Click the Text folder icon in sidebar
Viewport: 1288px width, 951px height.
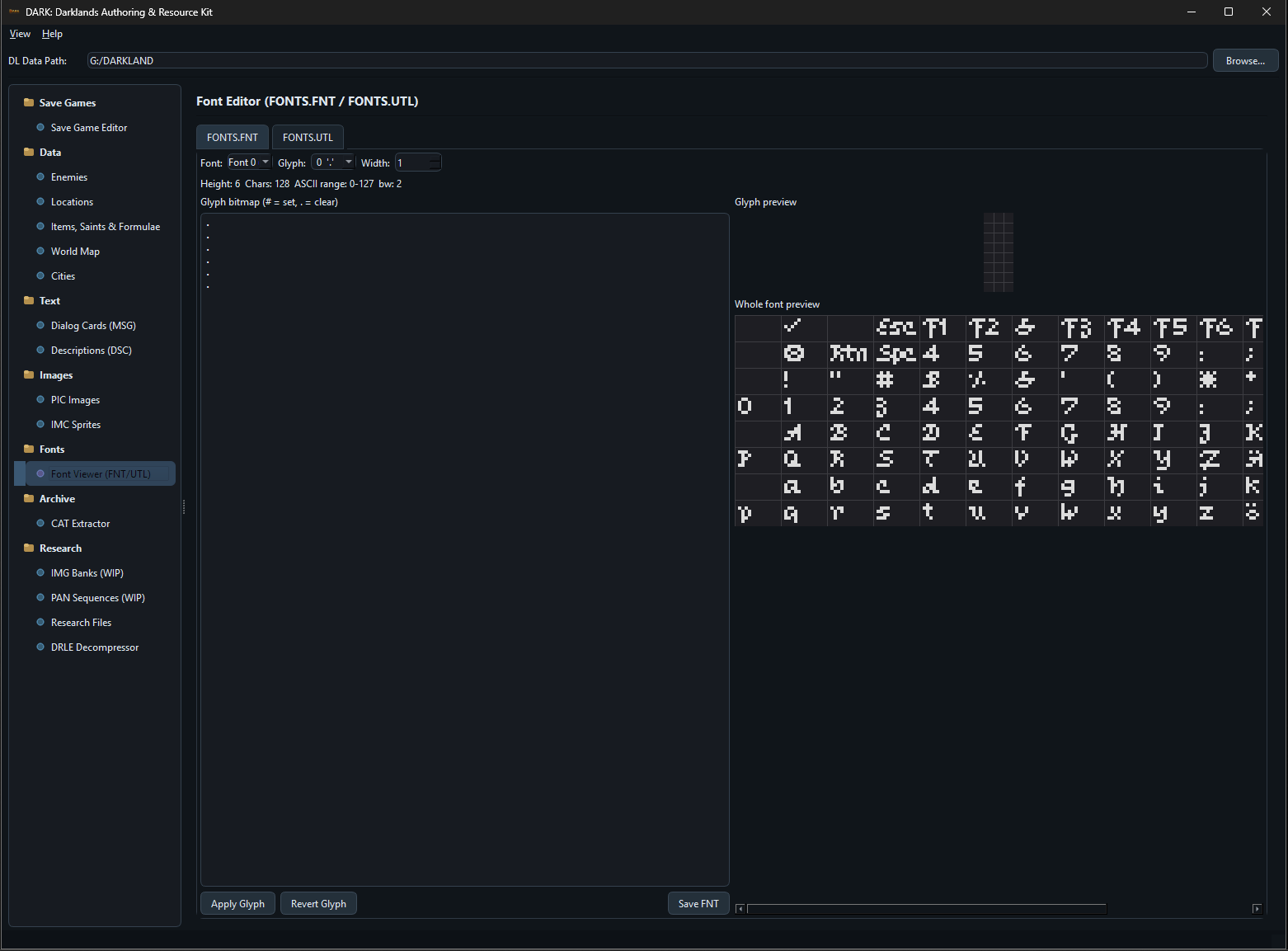pyautogui.click(x=29, y=301)
